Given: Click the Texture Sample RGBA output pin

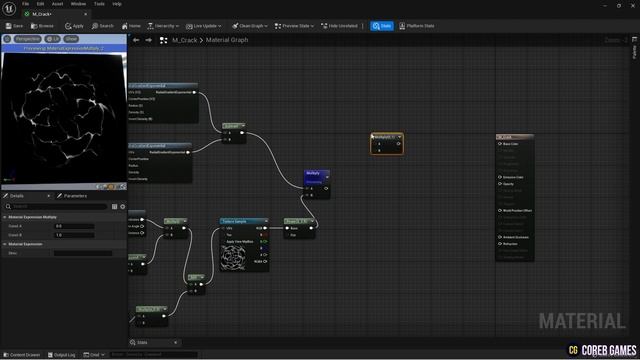Looking at the screenshot, I should tap(265, 261).
